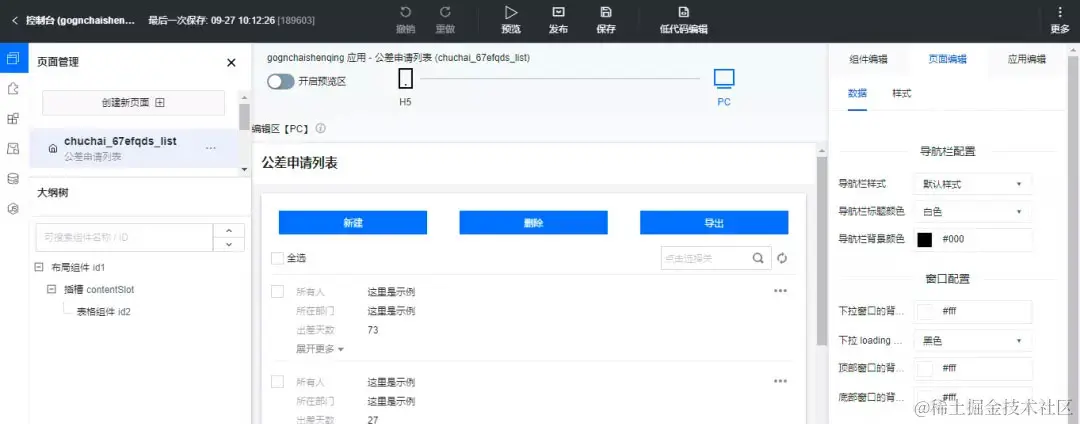Click the blue 导出 button
This screenshot has width=1080, height=424.
click(714, 222)
